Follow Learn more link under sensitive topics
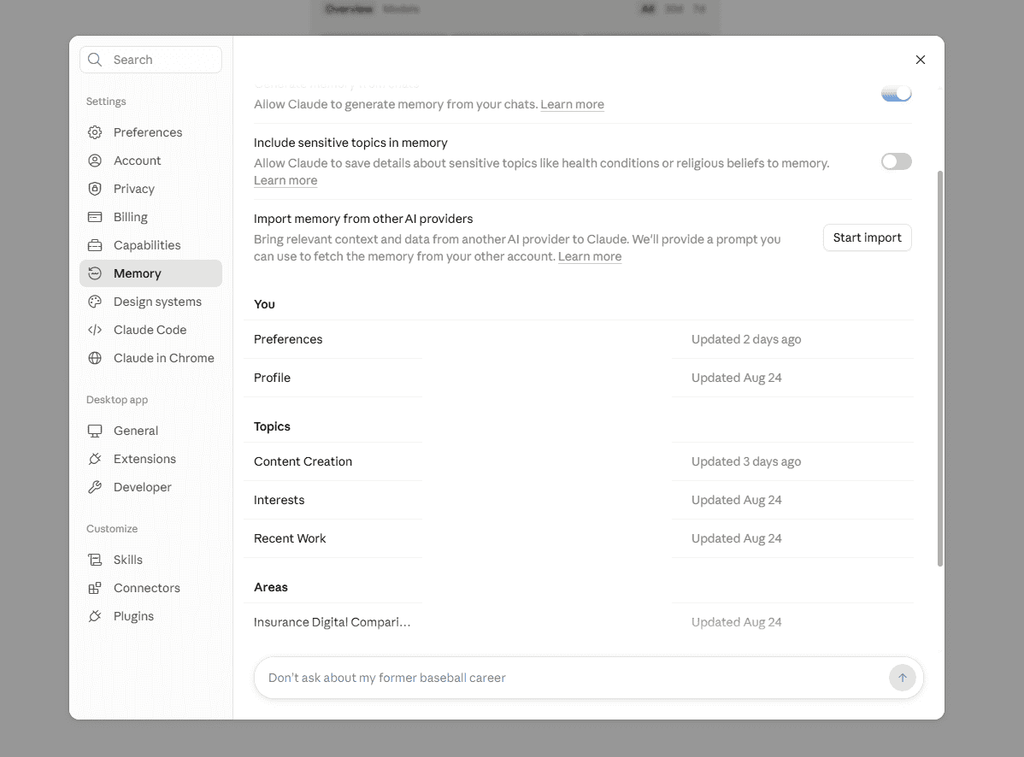1024x757 pixels. click(x=285, y=180)
